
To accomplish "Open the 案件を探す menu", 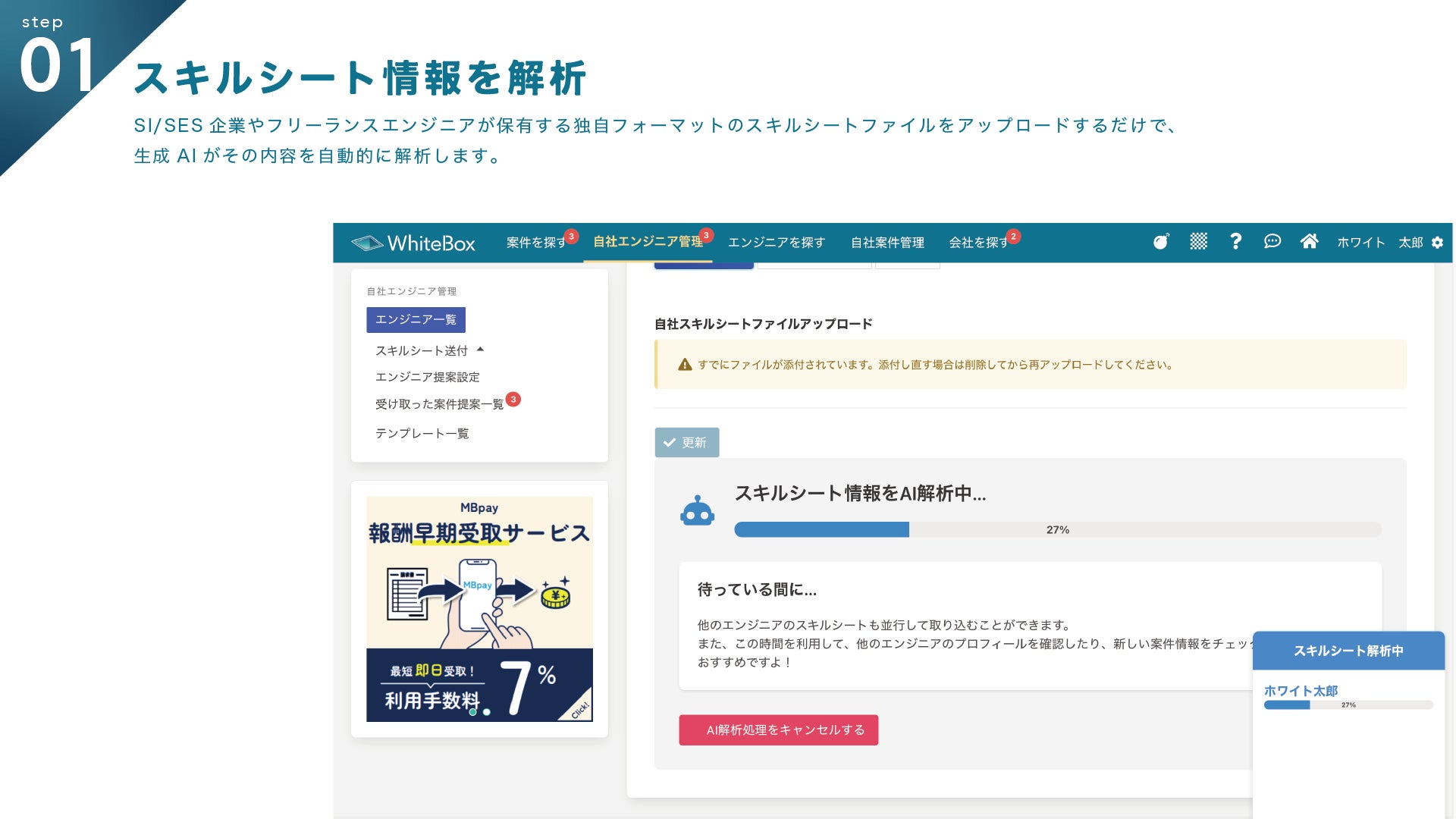I will pyautogui.click(x=535, y=243).
